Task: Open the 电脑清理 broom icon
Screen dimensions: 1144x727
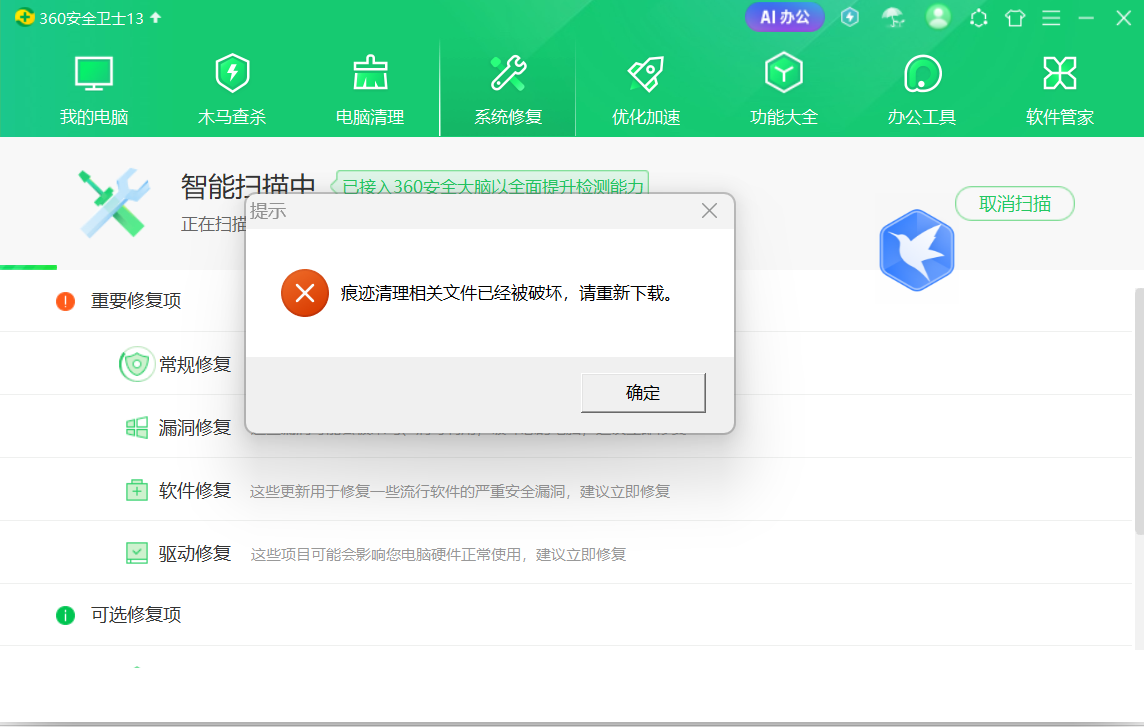Action: 370,74
